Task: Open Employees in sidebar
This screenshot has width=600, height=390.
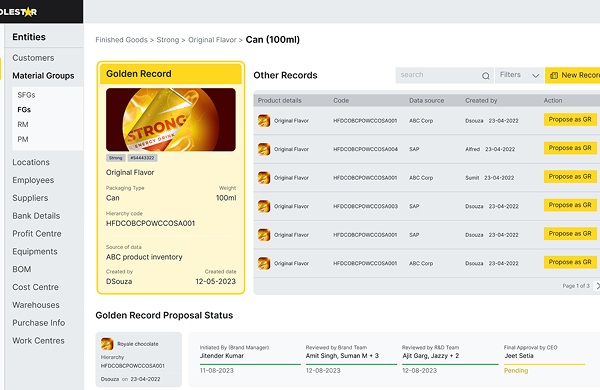Action: 33,180
